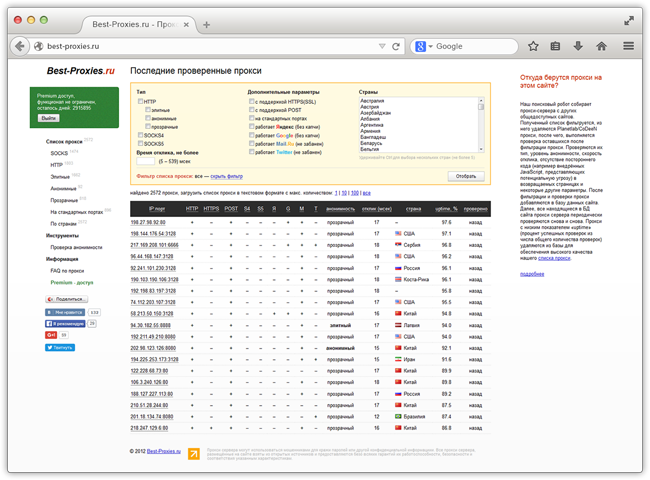The width and height of the screenshot is (650, 480).
Task: Download list with the '100' count link
Action: (355, 193)
